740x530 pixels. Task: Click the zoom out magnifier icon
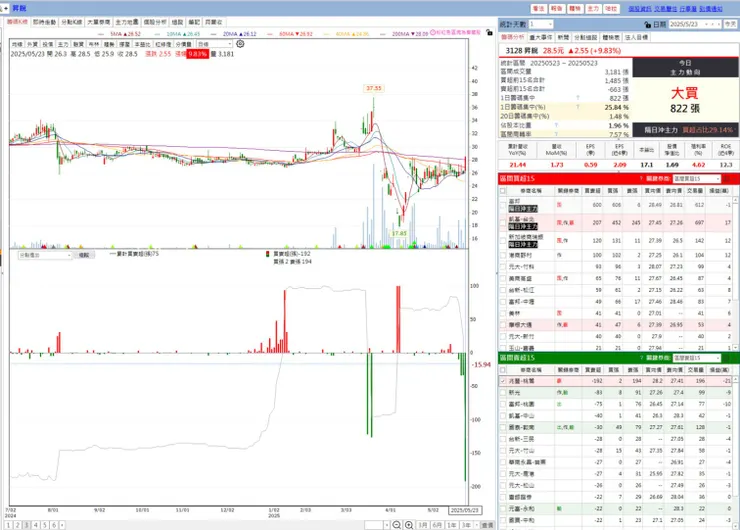tap(397, 525)
